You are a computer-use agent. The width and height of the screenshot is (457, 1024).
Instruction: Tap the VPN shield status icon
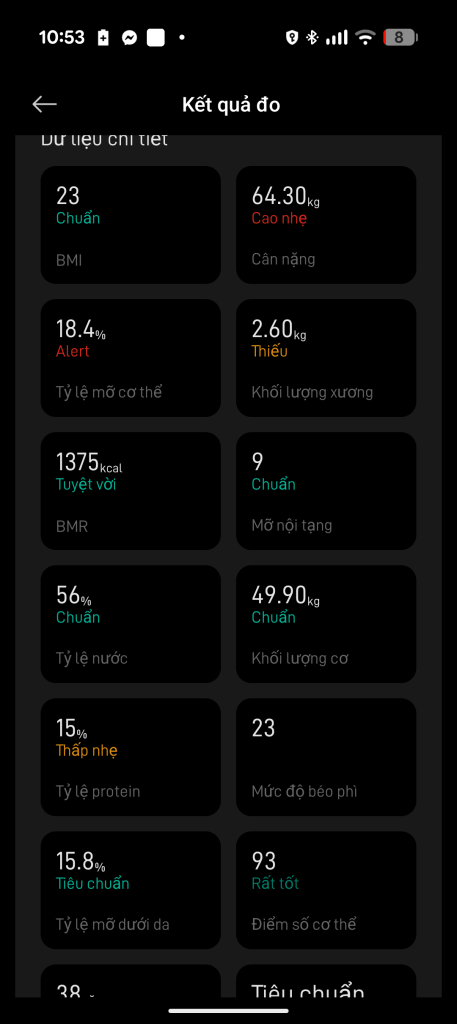tap(292, 38)
